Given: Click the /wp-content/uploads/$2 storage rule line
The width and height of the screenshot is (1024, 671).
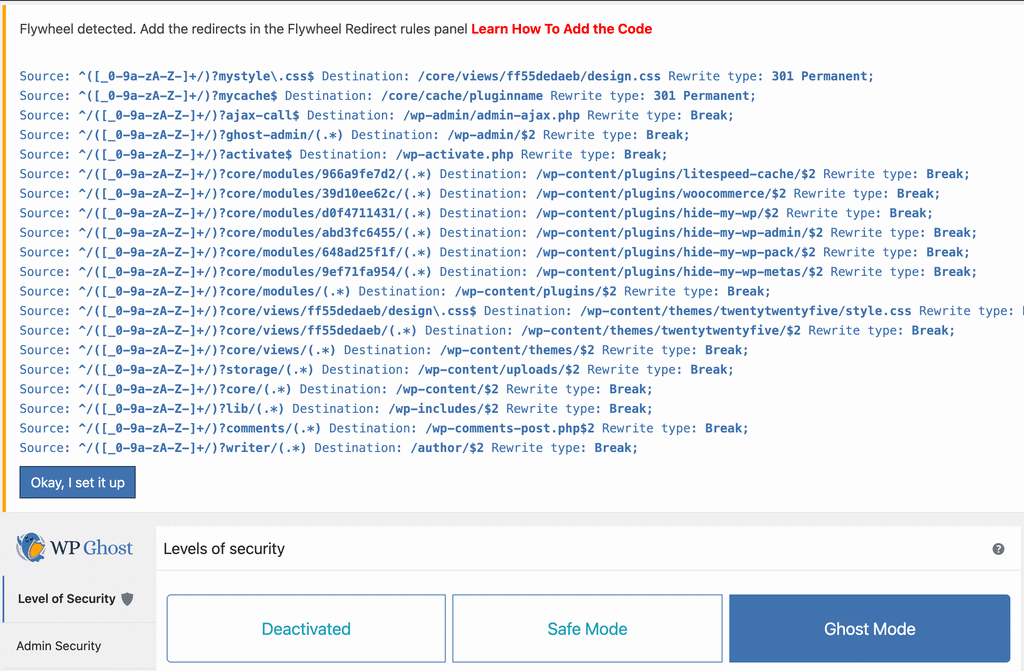Looking at the screenshot, I should click(x=376, y=370).
